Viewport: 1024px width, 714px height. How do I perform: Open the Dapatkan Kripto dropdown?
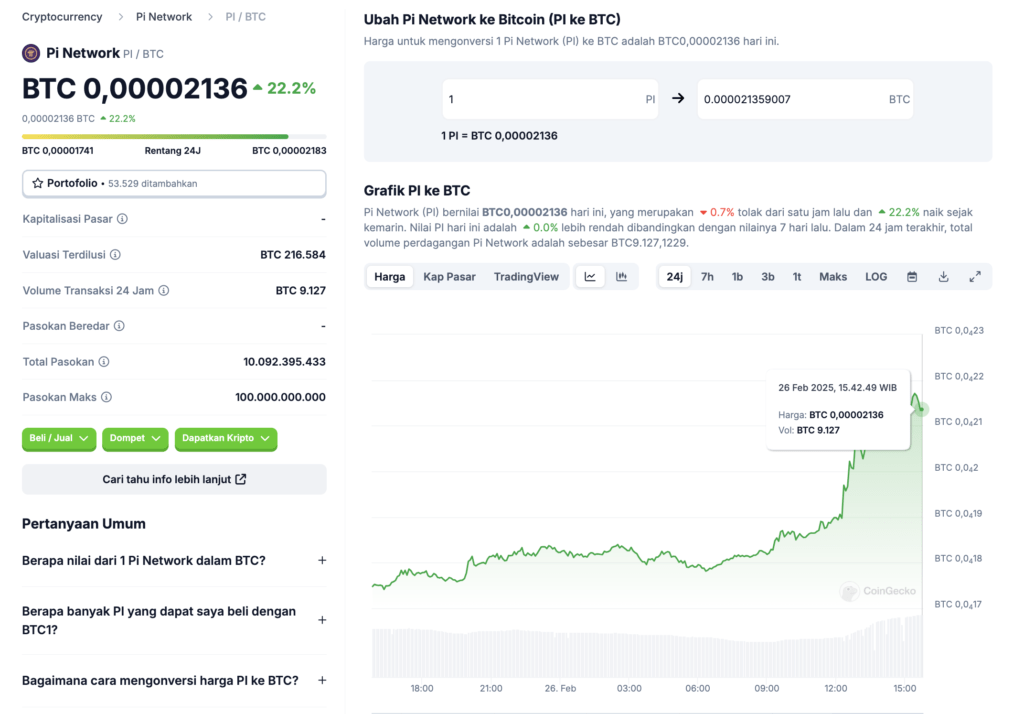(226, 438)
